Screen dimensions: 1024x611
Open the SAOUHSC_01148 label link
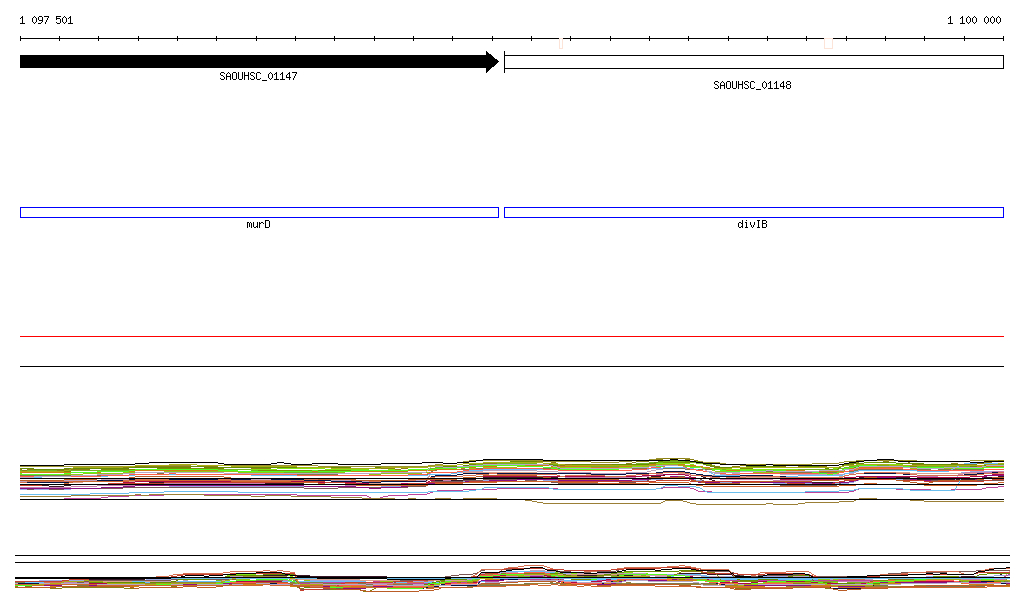point(752,86)
